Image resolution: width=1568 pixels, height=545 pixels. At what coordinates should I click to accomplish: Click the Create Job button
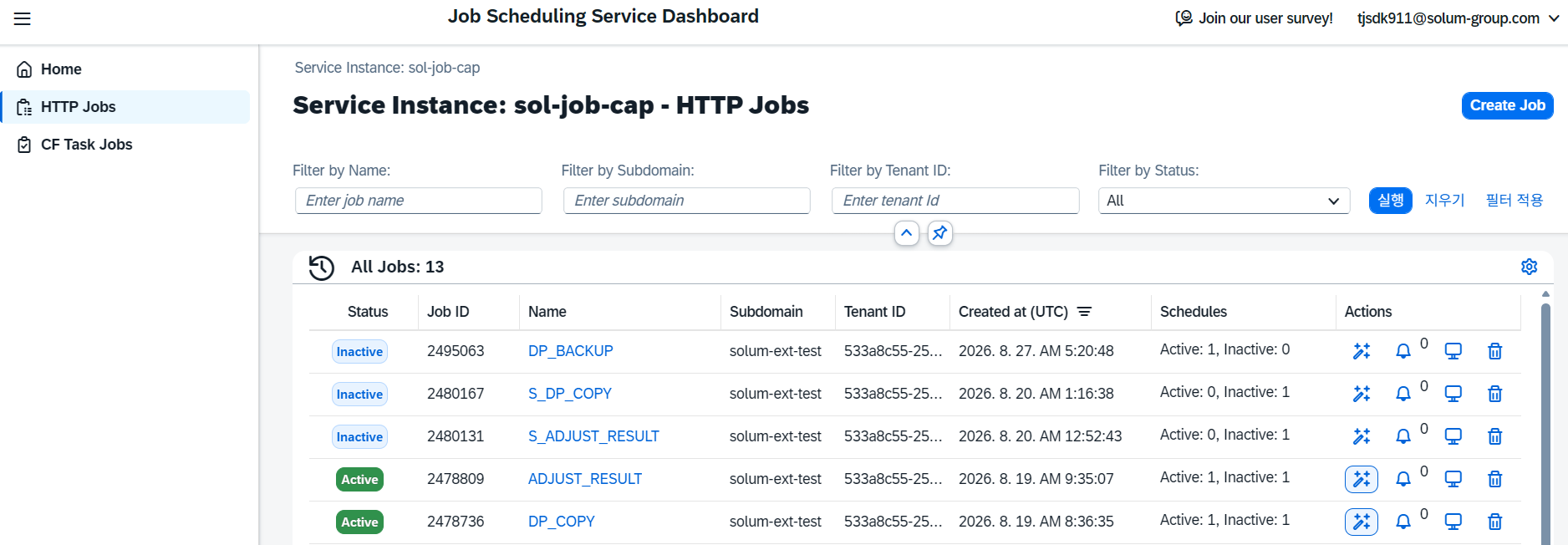click(x=1507, y=105)
